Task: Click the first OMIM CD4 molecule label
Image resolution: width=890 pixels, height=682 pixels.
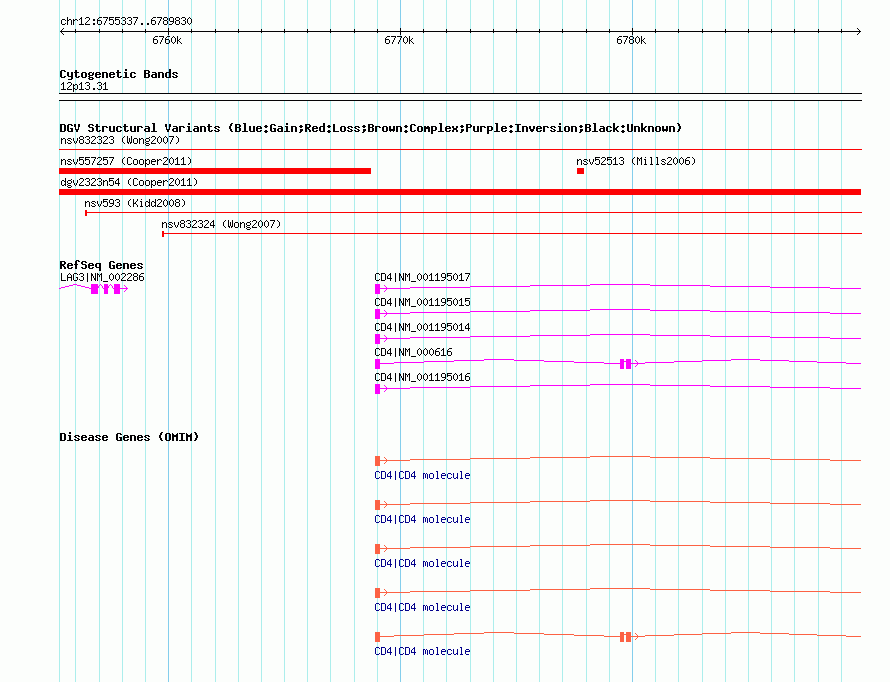Action: 422,475
